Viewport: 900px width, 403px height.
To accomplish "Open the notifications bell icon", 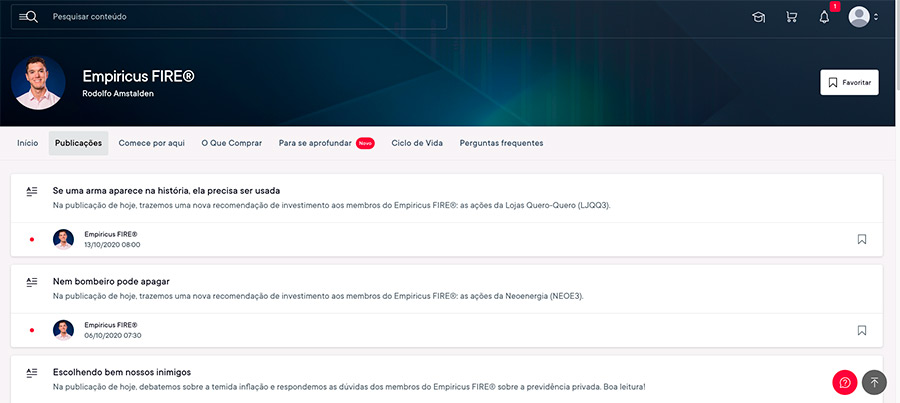I will pos(824,17).
